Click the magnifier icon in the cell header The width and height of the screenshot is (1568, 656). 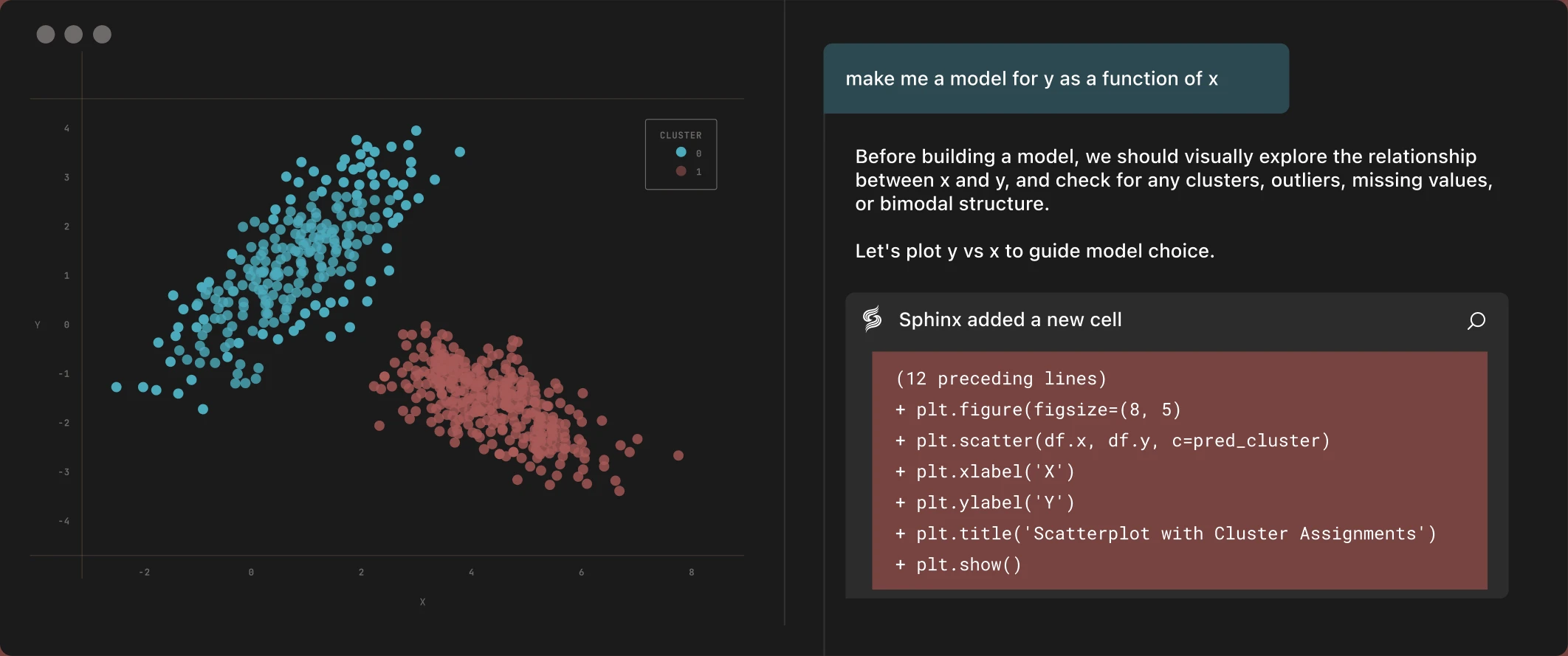[1476, 320]
